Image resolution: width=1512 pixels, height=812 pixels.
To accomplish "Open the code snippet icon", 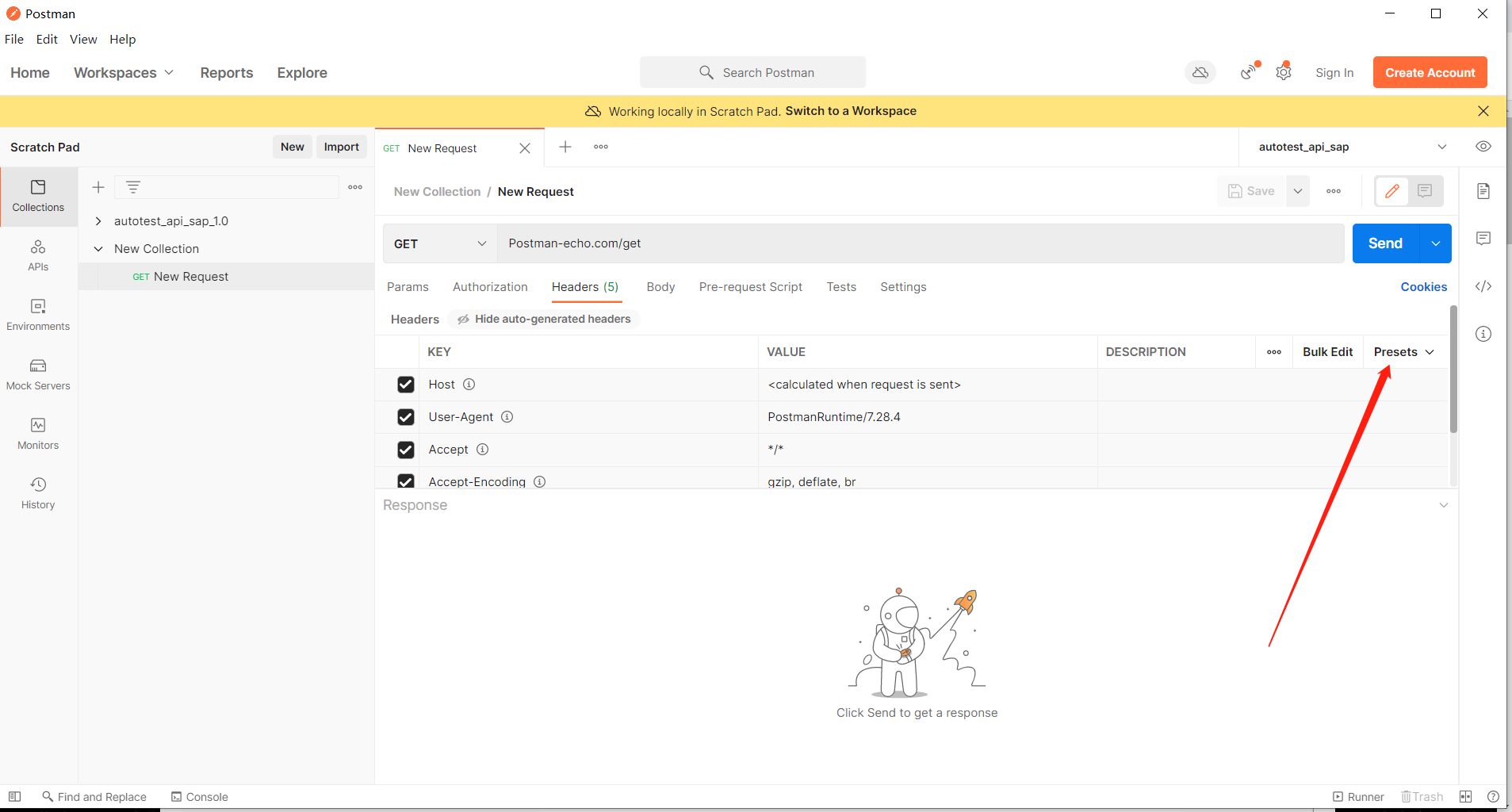I will [x=1483, y=286].
